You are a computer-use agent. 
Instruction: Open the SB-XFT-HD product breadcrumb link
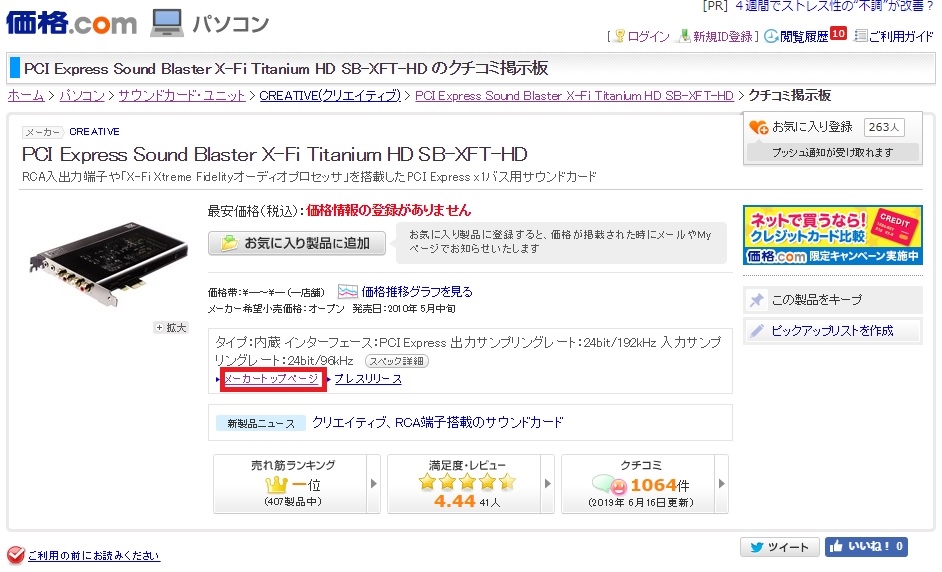click(x=574, y=96)
